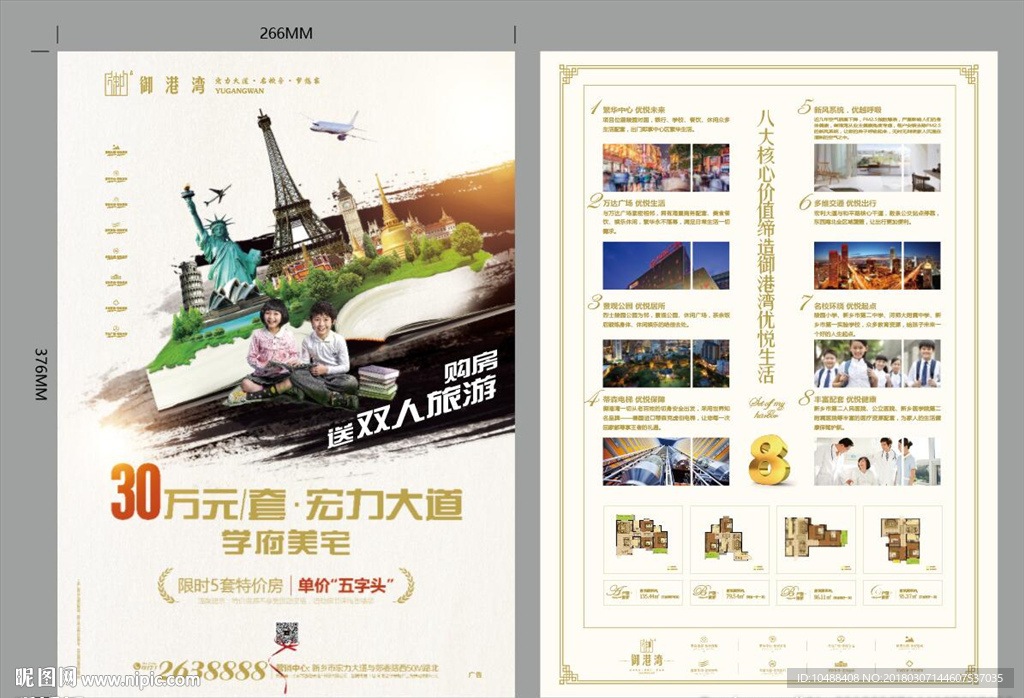This screenshot has width=1024, height=698.
Task: Click the gold temple spire illustration
Action: tap(389, 219)
